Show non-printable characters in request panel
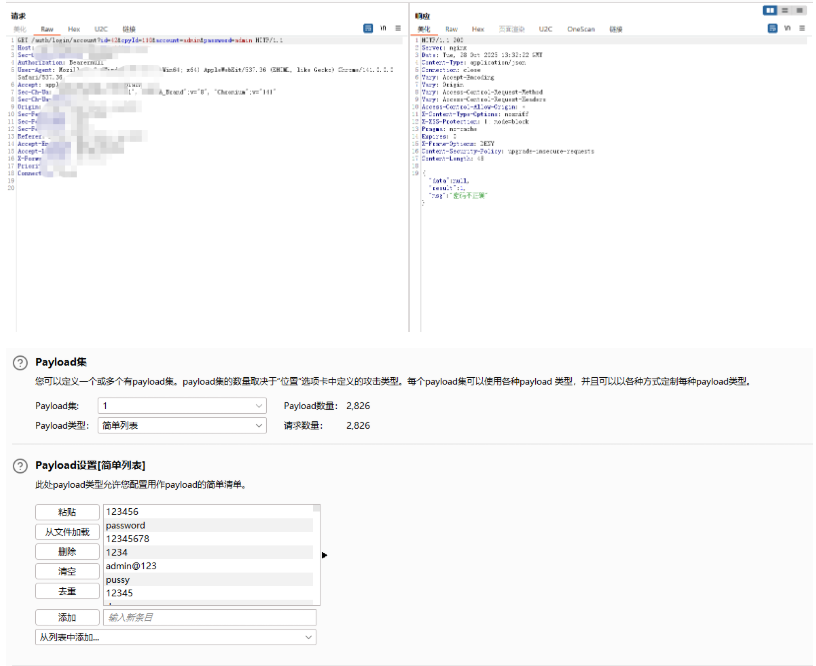The height and width of the screenshot is (666, 816). pos(384,28)
